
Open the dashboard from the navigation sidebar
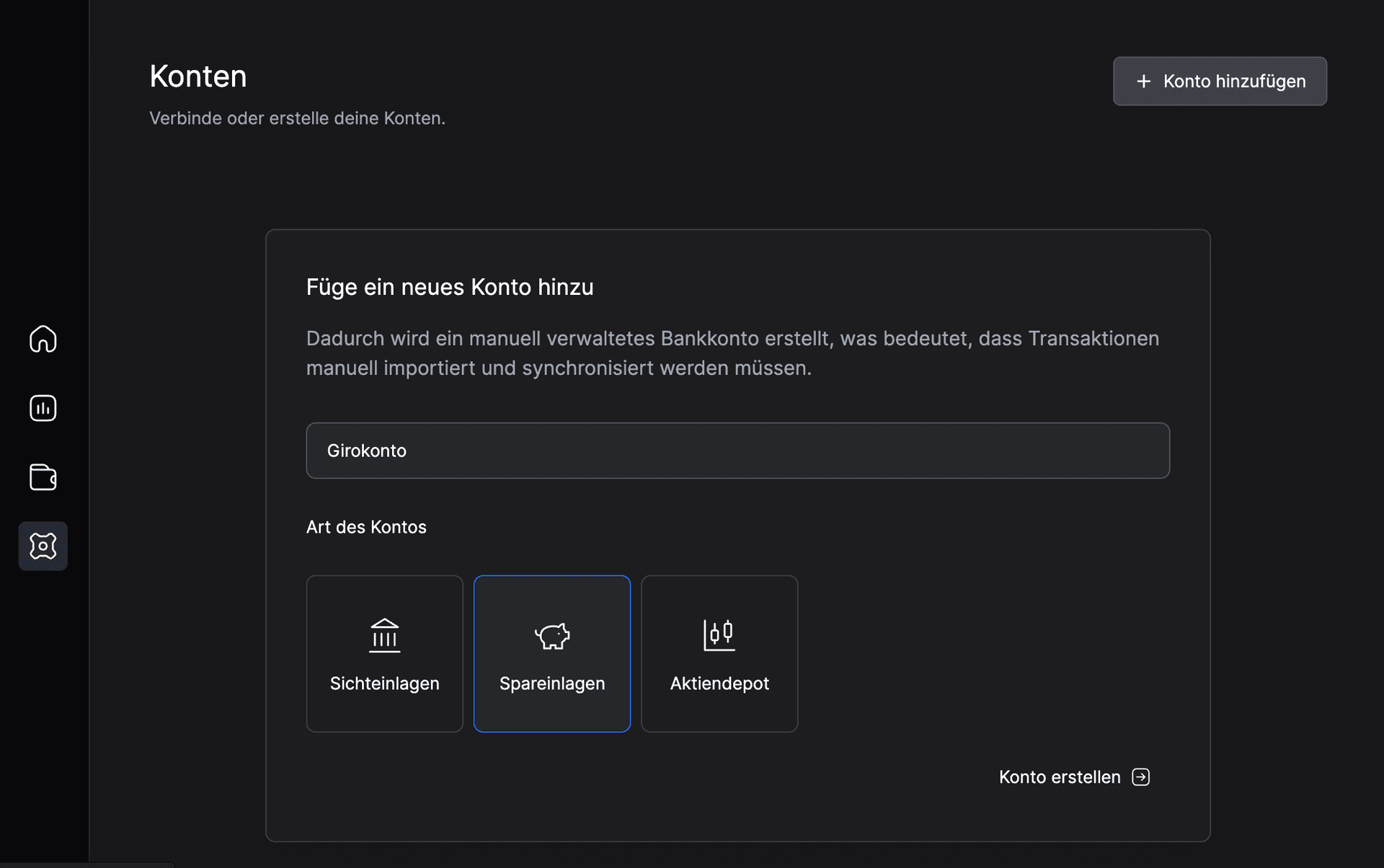[43, 339]
